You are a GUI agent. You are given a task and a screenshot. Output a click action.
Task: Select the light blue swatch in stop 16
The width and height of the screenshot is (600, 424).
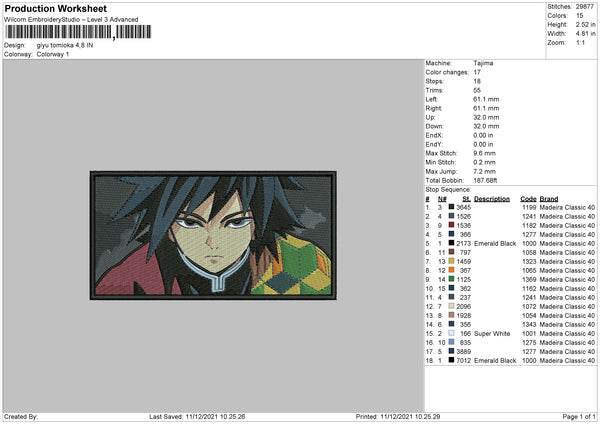click(451, 342)
